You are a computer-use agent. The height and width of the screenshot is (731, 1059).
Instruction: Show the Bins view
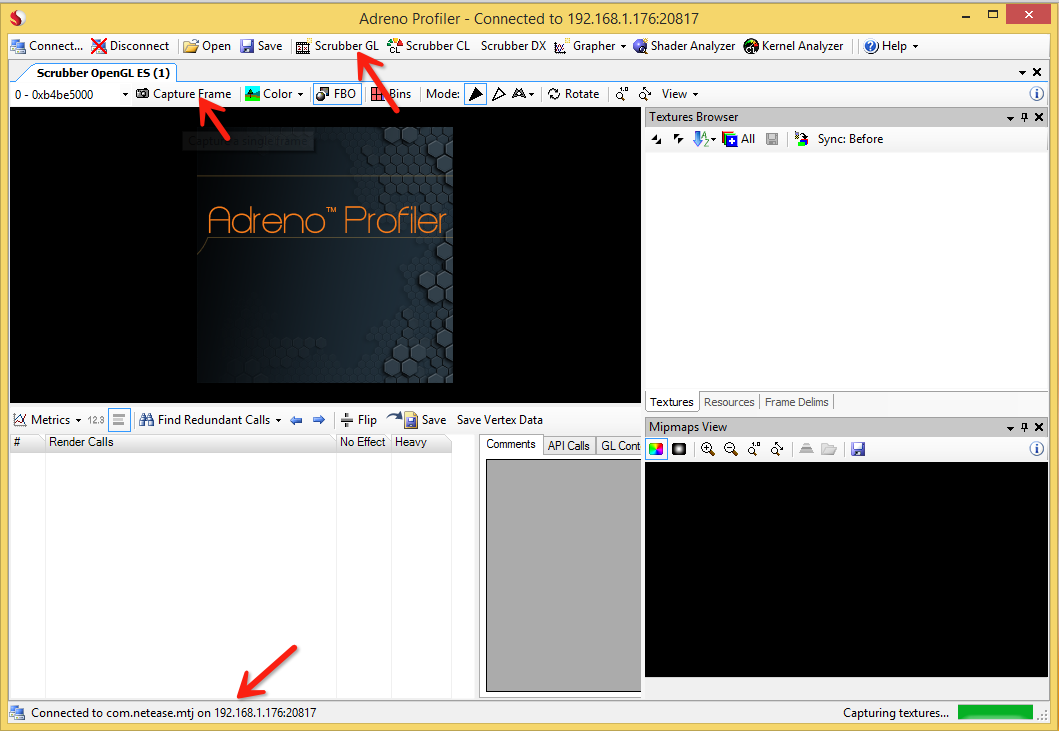coord(389,93)
